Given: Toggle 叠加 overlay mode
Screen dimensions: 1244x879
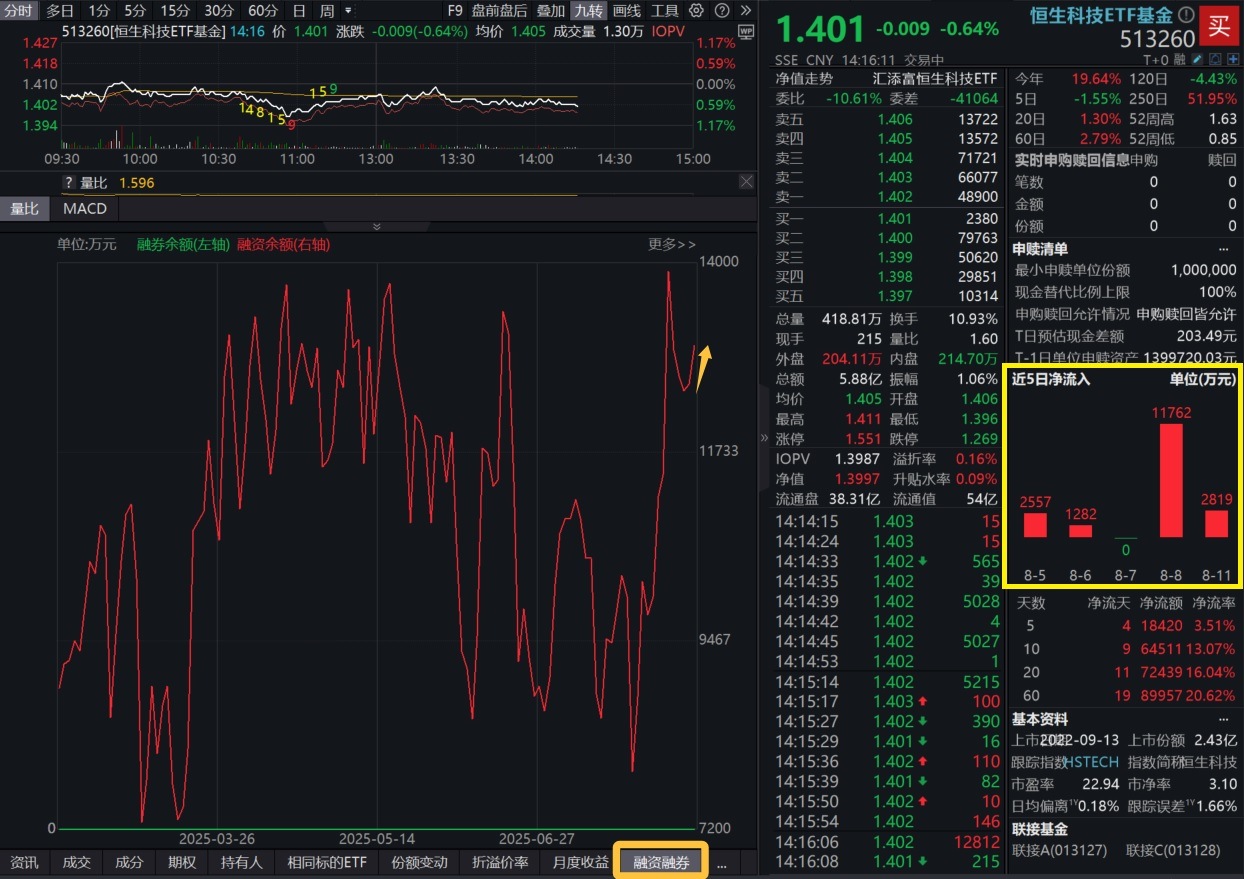Looking at the screenshot, I should [x=550, y=11].
